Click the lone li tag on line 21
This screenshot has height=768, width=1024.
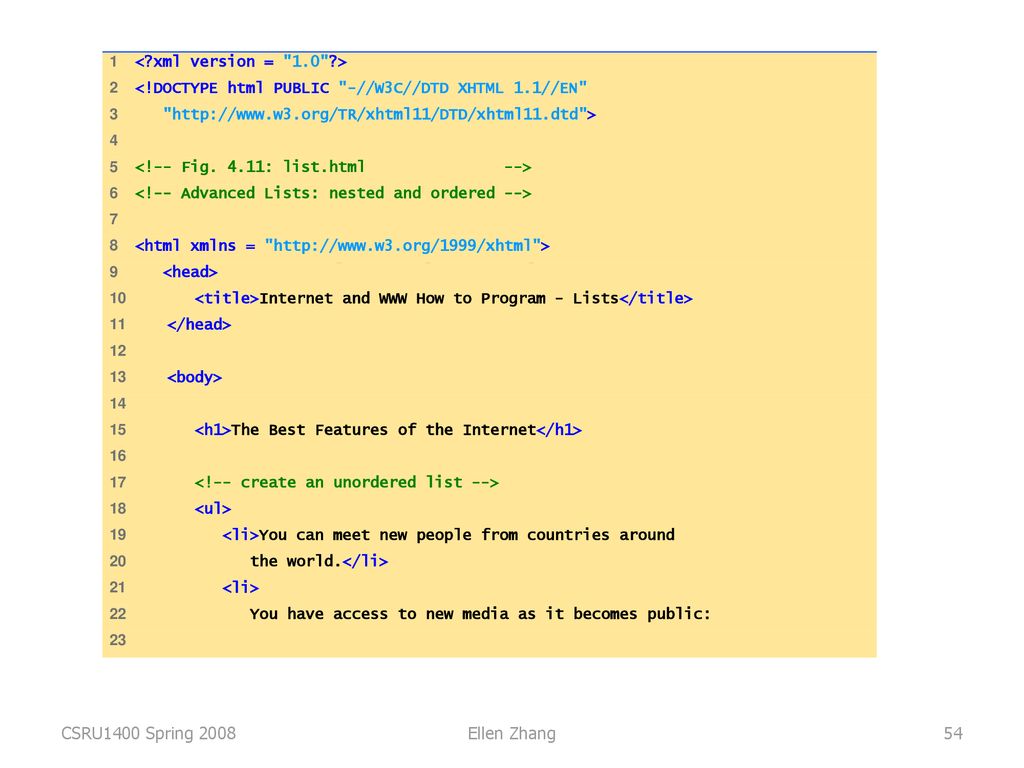point(240,588)
